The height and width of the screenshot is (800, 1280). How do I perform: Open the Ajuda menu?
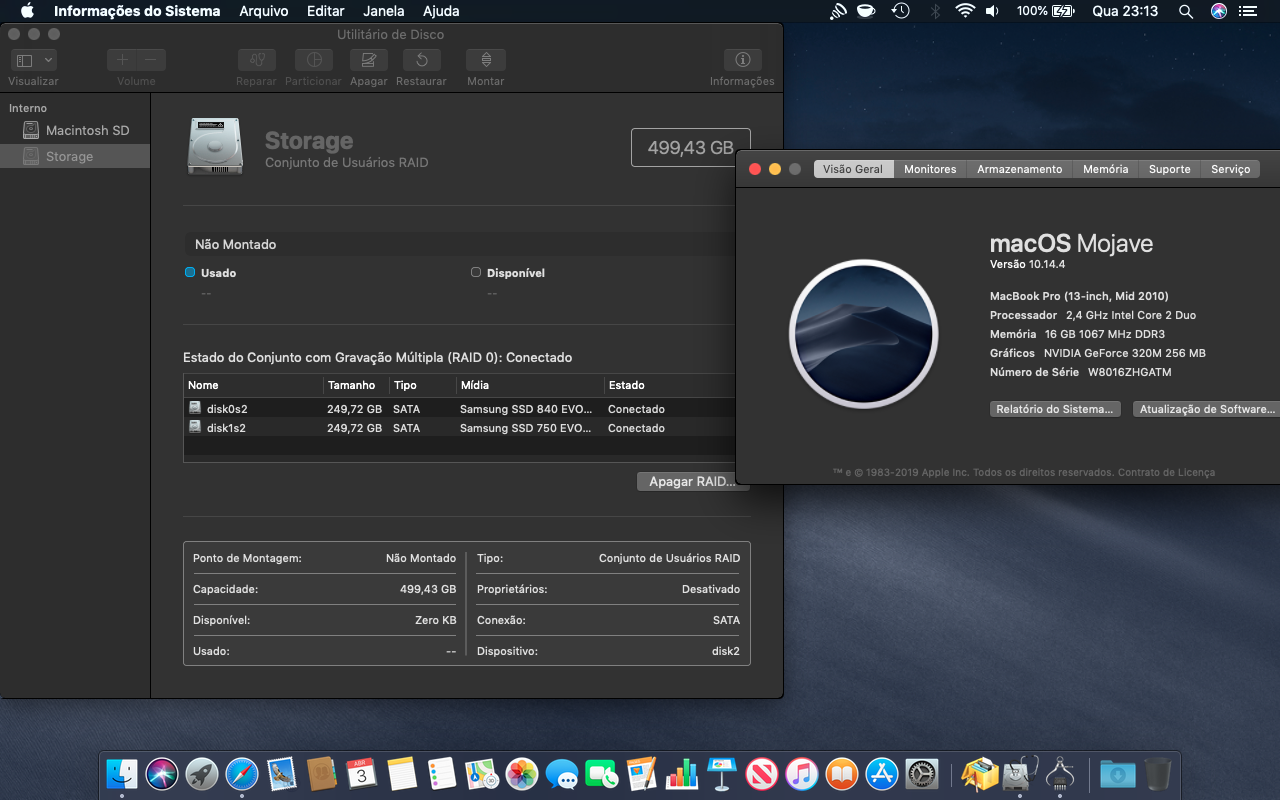(x=441, y=11)
